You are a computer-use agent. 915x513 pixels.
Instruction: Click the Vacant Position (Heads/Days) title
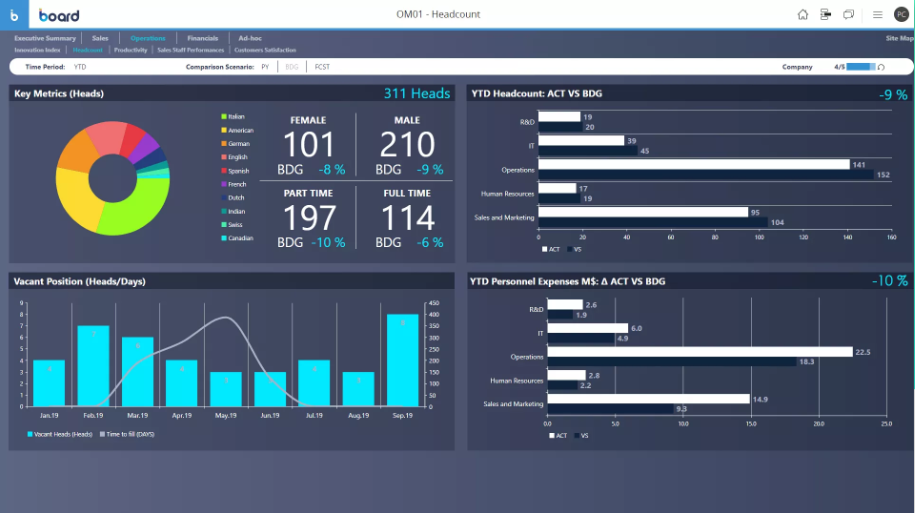(79, 281)
